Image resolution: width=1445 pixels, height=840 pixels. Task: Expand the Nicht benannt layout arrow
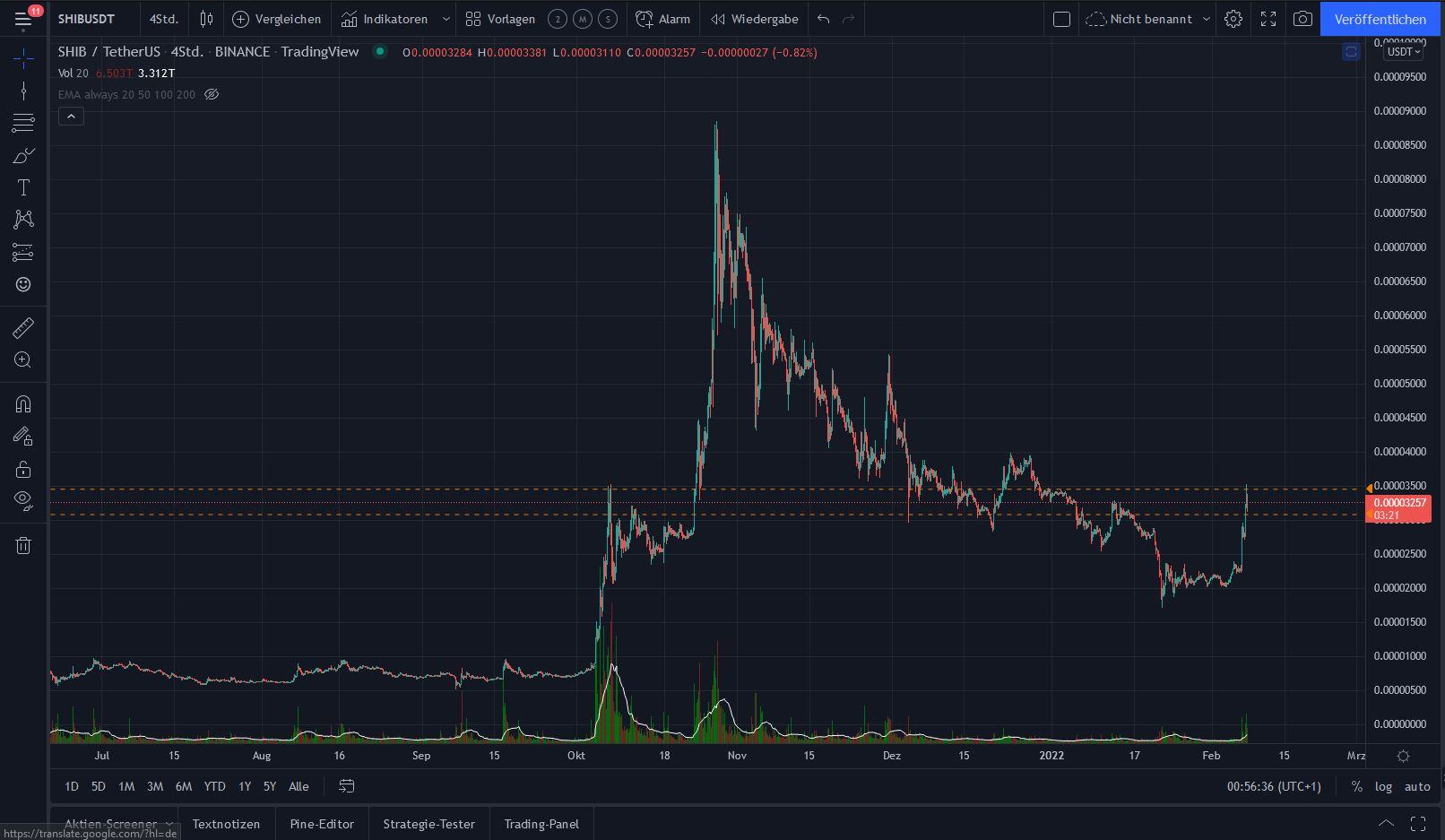[1207, 19]
